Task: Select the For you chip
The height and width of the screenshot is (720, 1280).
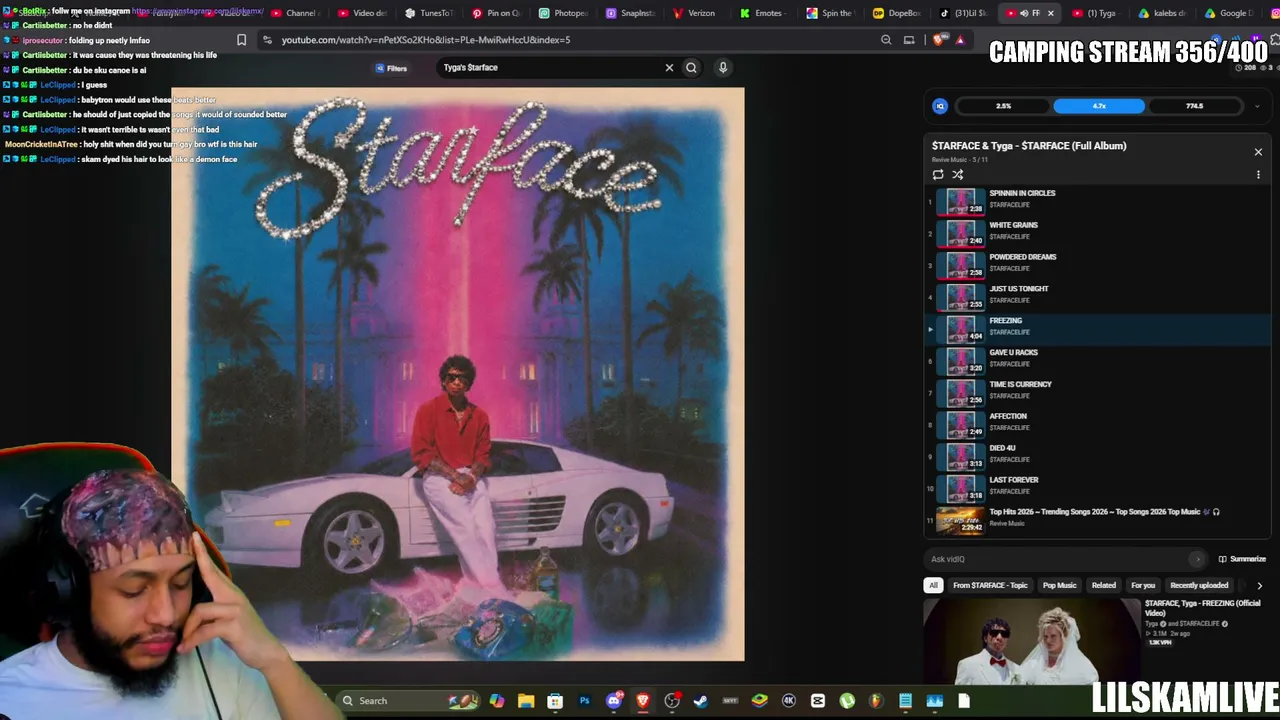Action: click(1143, 586)
